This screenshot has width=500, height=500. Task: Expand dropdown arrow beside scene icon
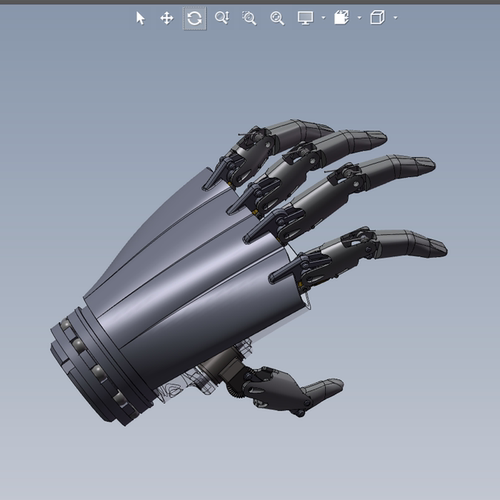(359, 18)
